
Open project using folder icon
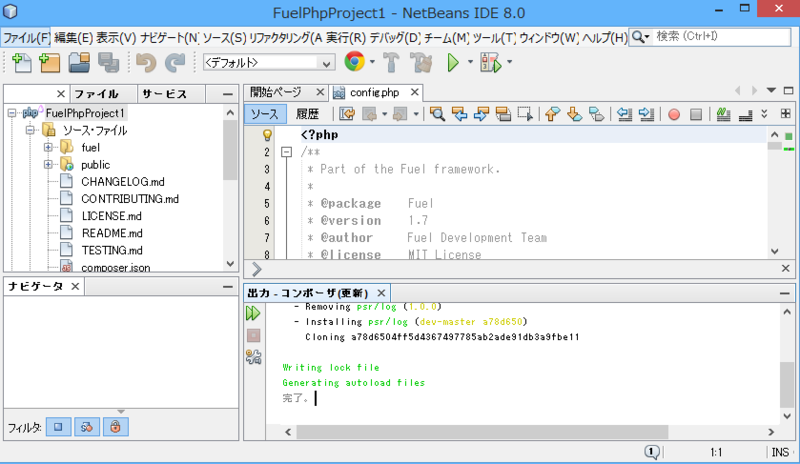coord(79,62)
